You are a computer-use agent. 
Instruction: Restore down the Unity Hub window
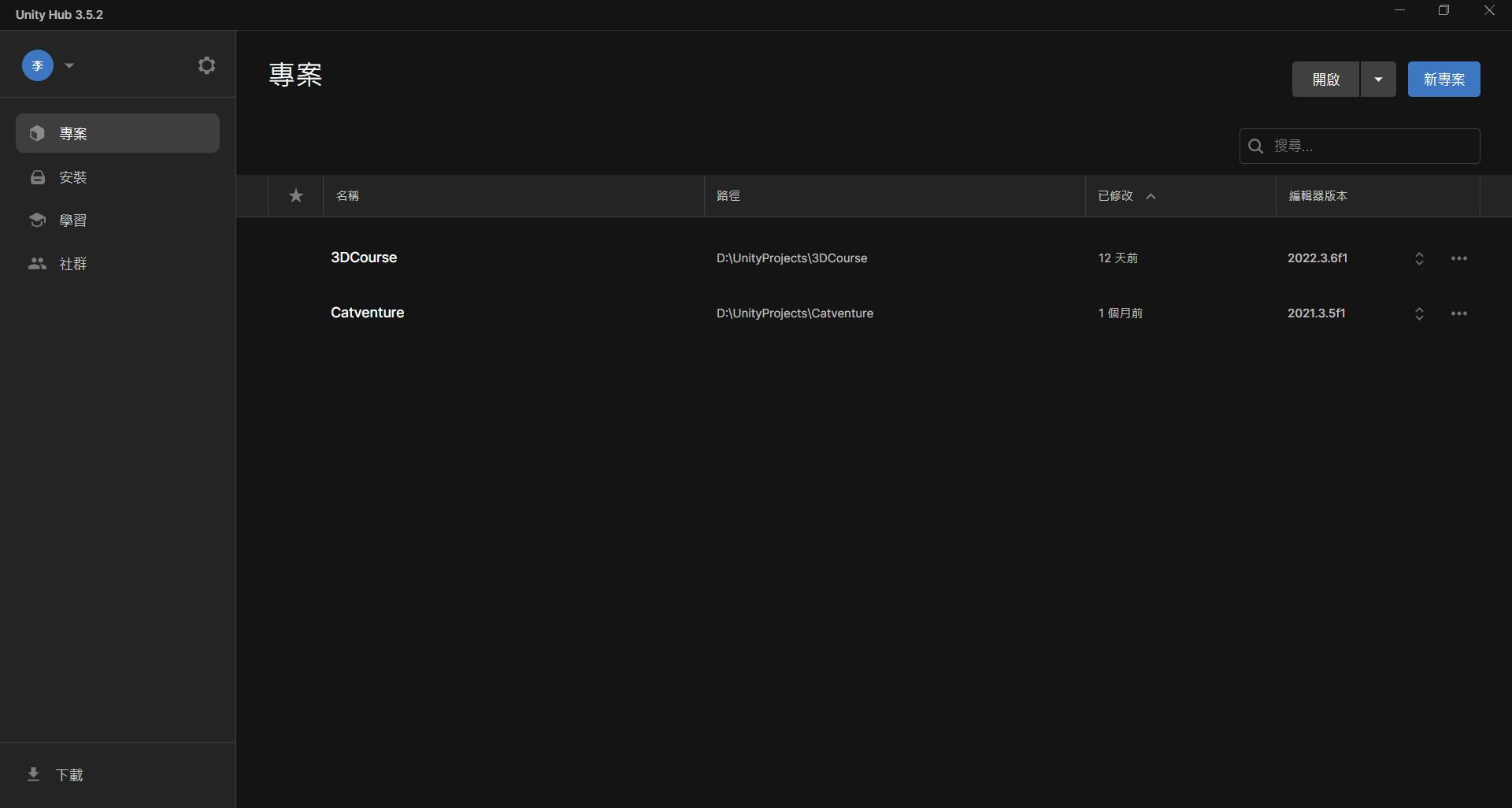pyautogui.click(x=1443, y=10)
